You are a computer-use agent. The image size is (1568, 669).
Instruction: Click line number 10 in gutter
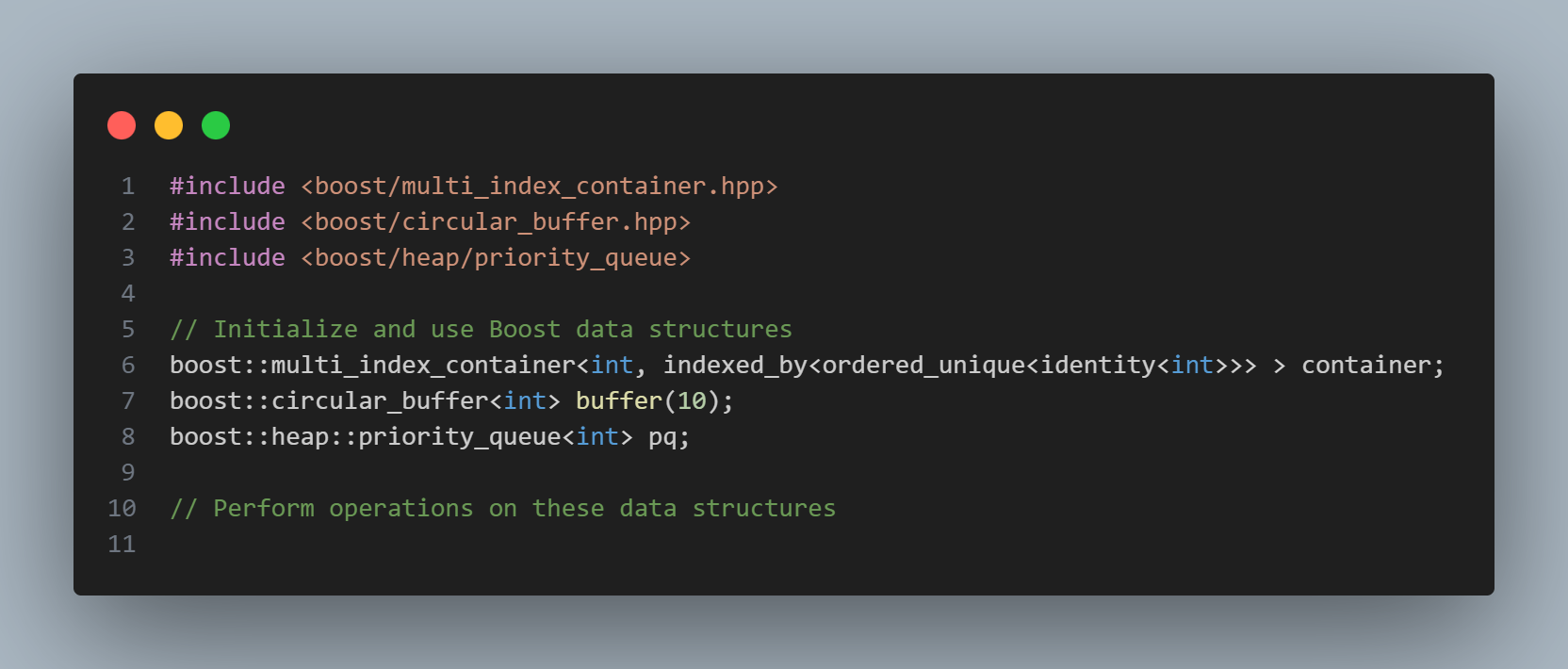click(122, 508)
